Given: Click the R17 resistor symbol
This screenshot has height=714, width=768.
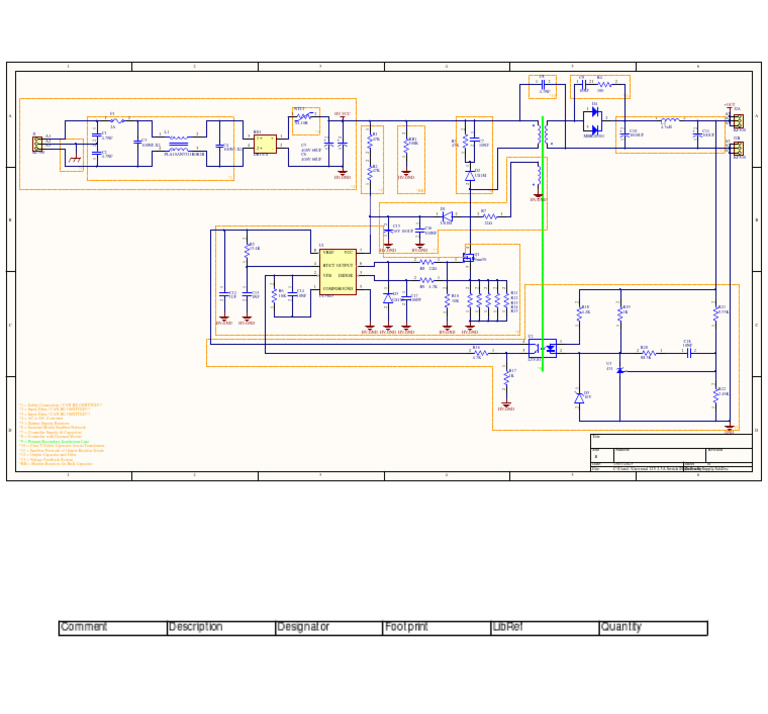Looking at the screenshot, I should (x=506, y=378).
